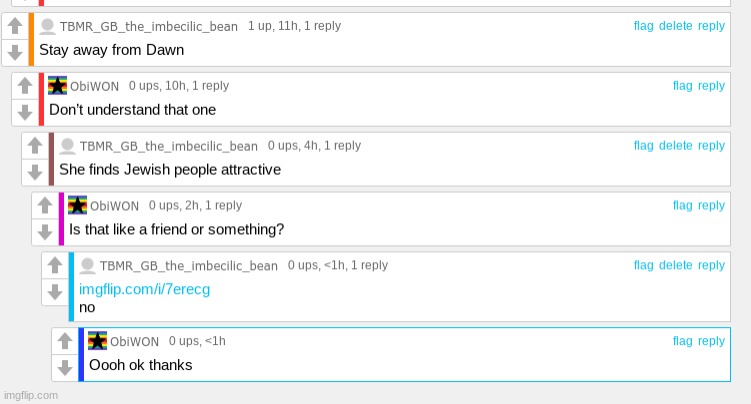Image resolution: width=751 pixels, height=404 pixels.
Task: Downvote the comment containing the imgflip link
Action: (x=55, y=292)
